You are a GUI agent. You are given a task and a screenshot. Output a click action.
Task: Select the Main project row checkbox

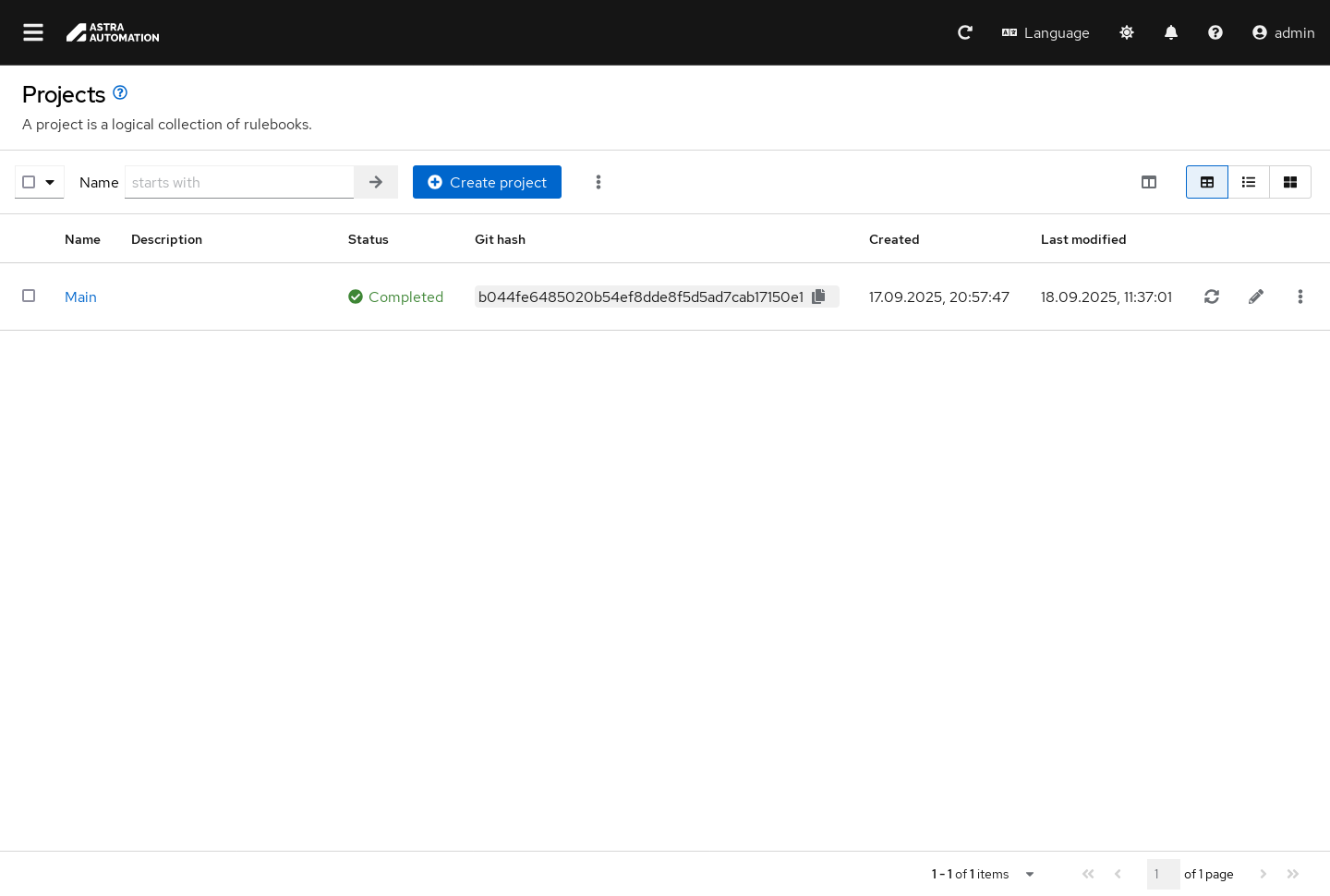[29, 296]
